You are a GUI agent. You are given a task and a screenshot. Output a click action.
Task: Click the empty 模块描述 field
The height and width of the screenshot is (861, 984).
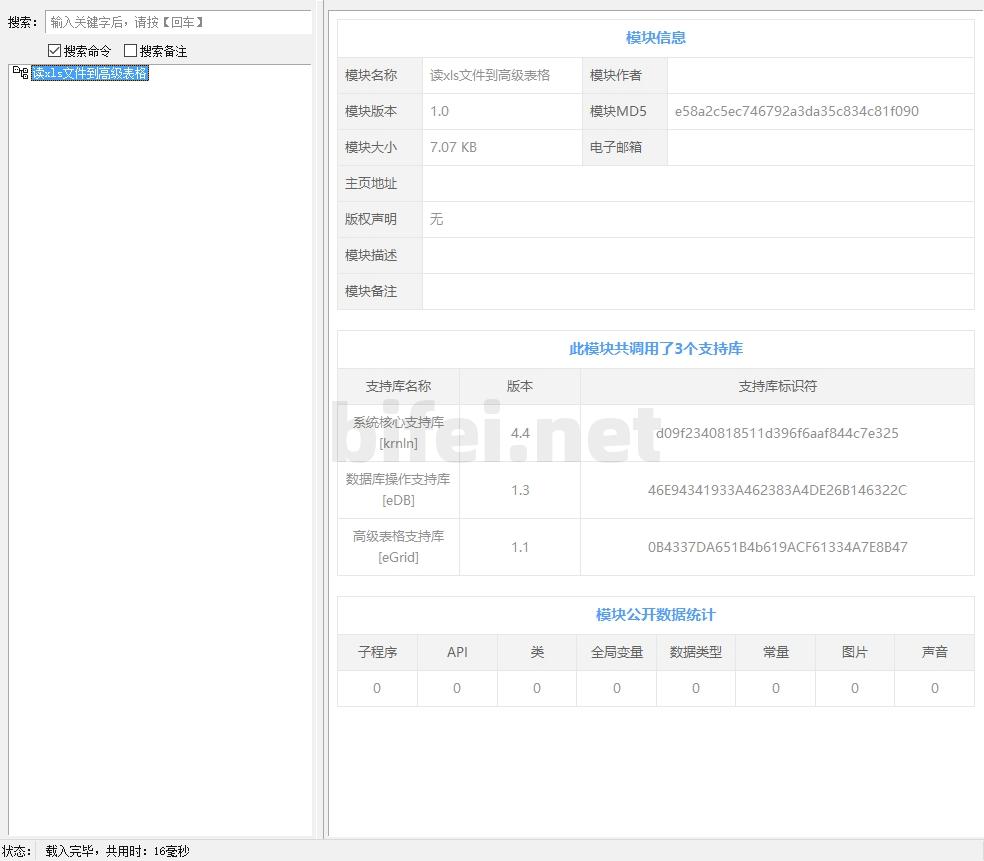pos(697,255)
